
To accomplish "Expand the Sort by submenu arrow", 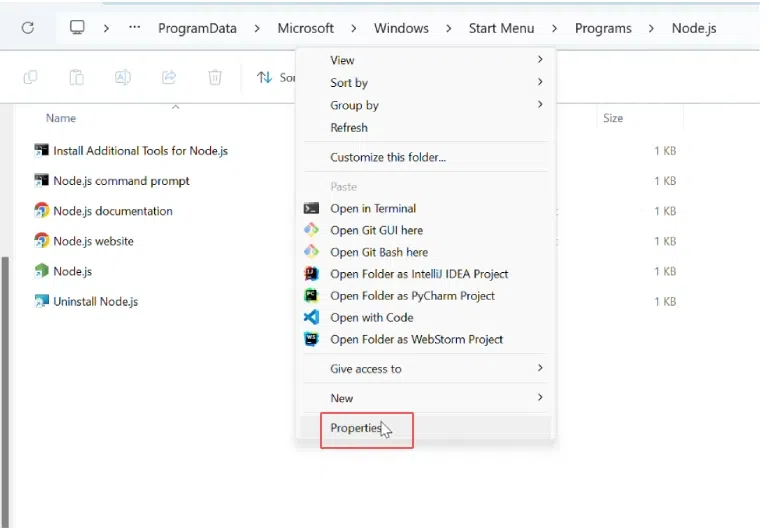I will pos(540,82).
